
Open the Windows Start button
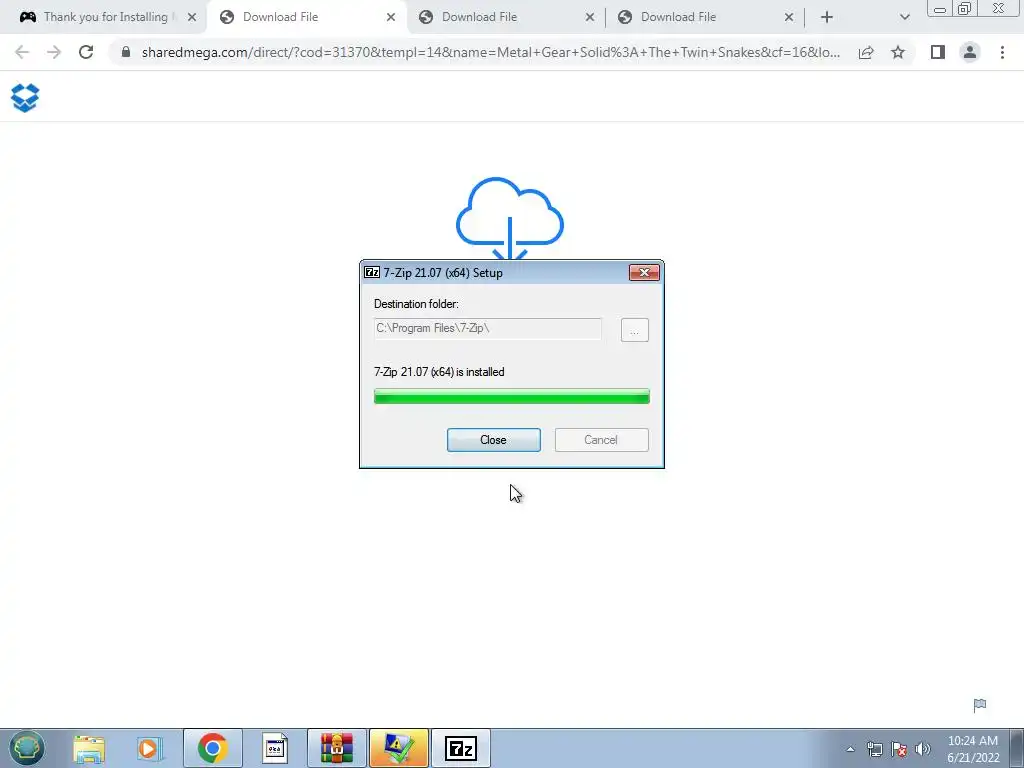27,748
